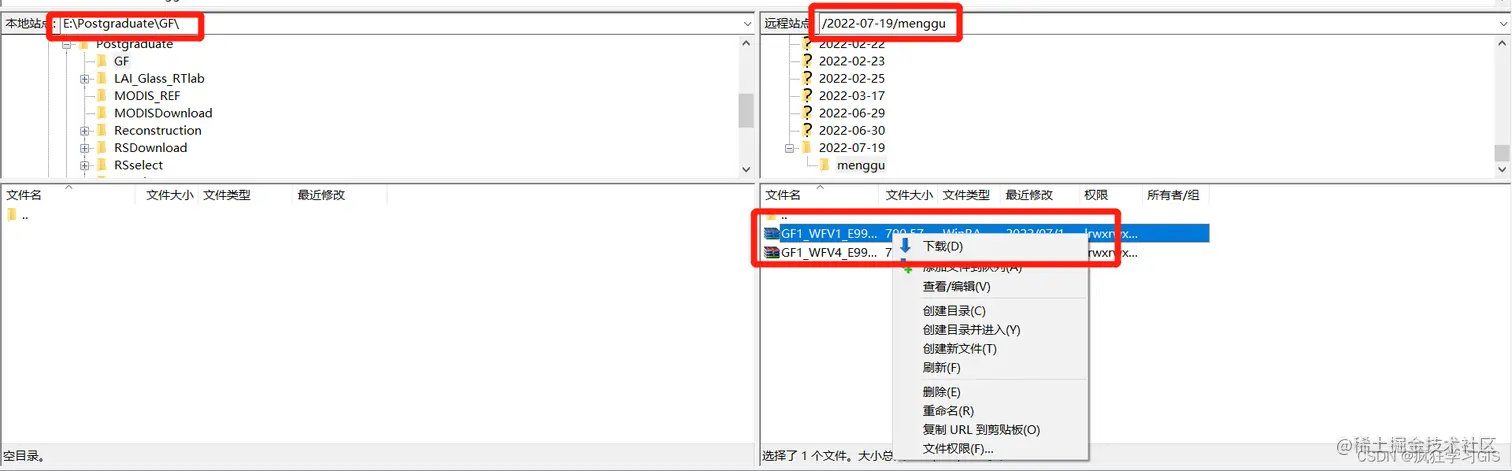This screenshot has height=471, width=1512.
Task: Select the Reconstruction tree label
Action: pos(158,130)
